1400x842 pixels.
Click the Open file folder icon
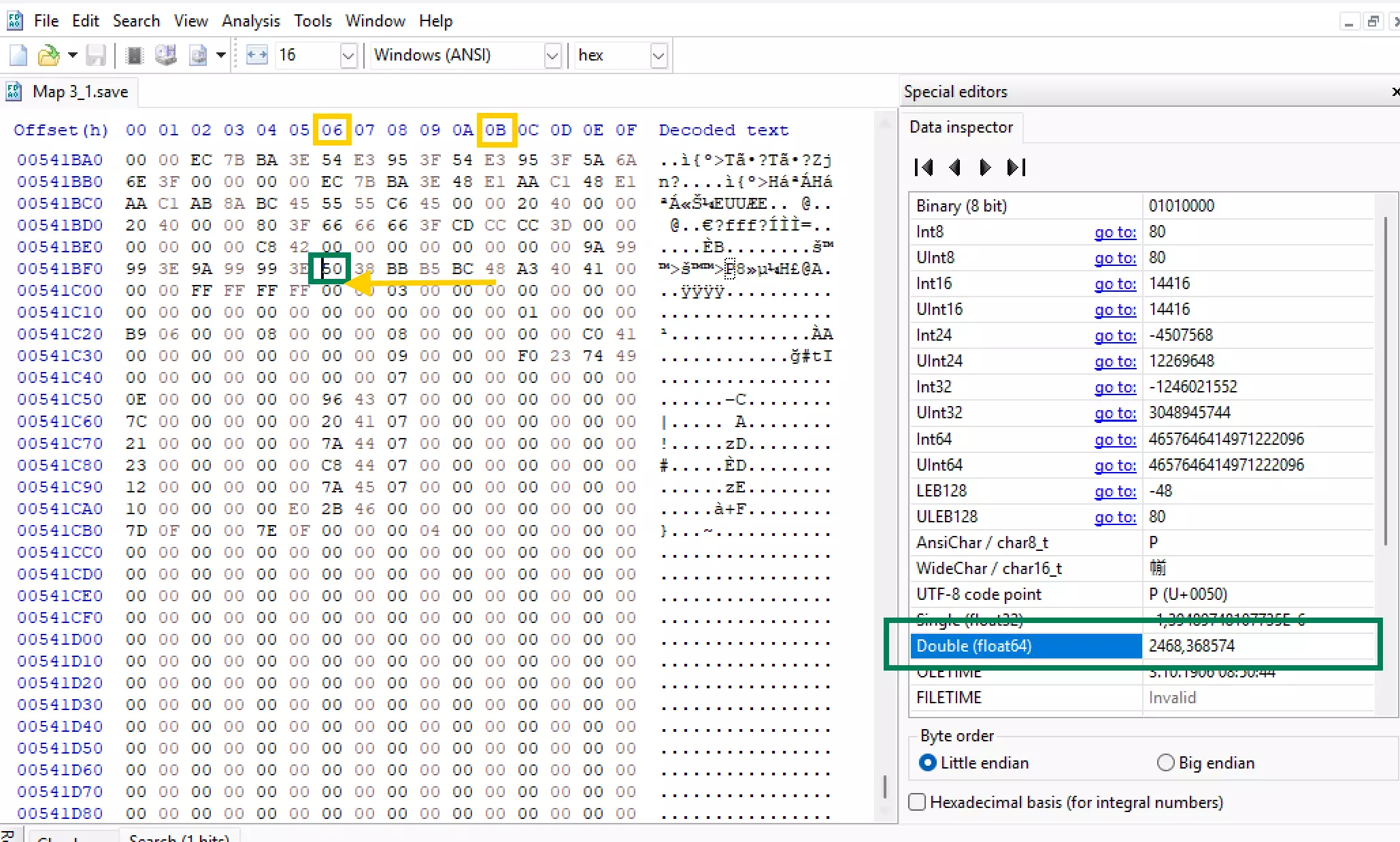[48, 55]
